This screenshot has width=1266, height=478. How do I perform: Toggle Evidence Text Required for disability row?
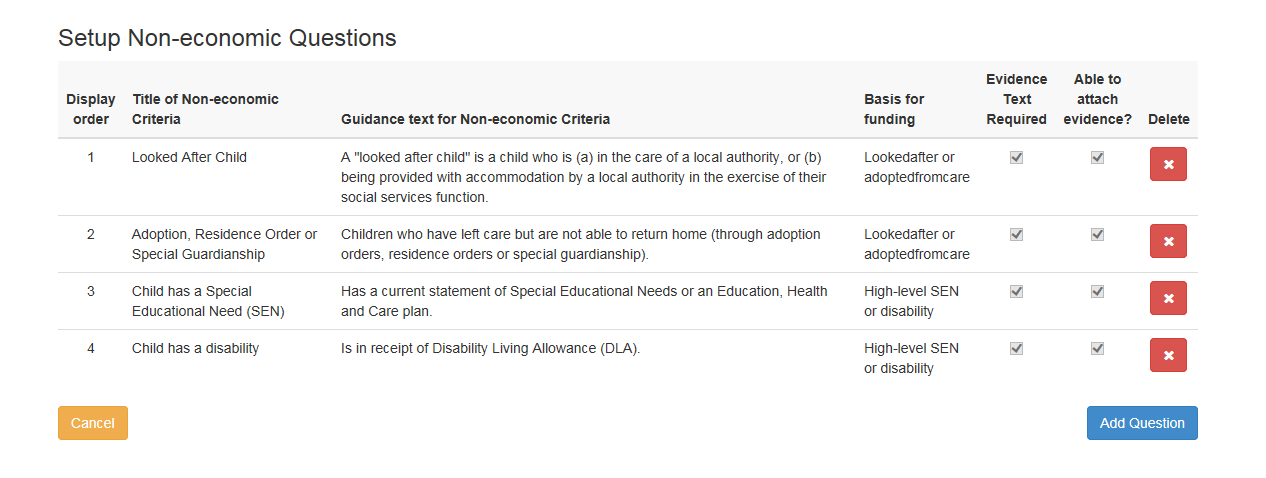coord(1016,348)
